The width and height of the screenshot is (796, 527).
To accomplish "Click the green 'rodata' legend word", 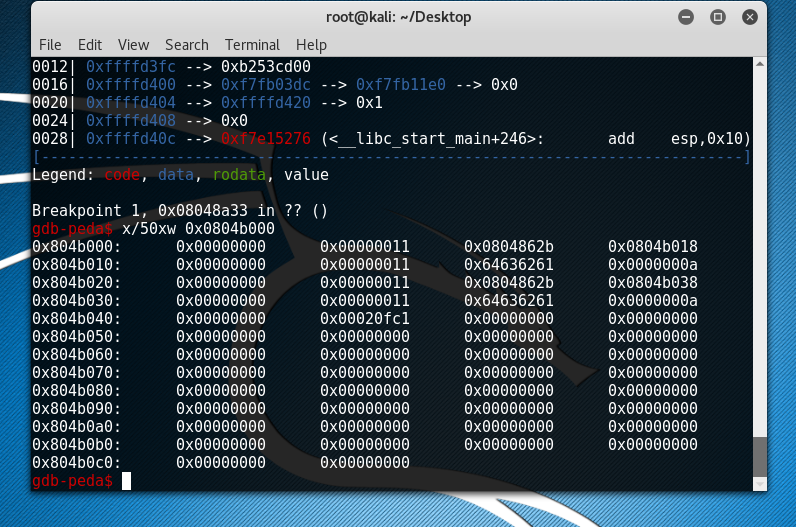I will click(239, 175).
